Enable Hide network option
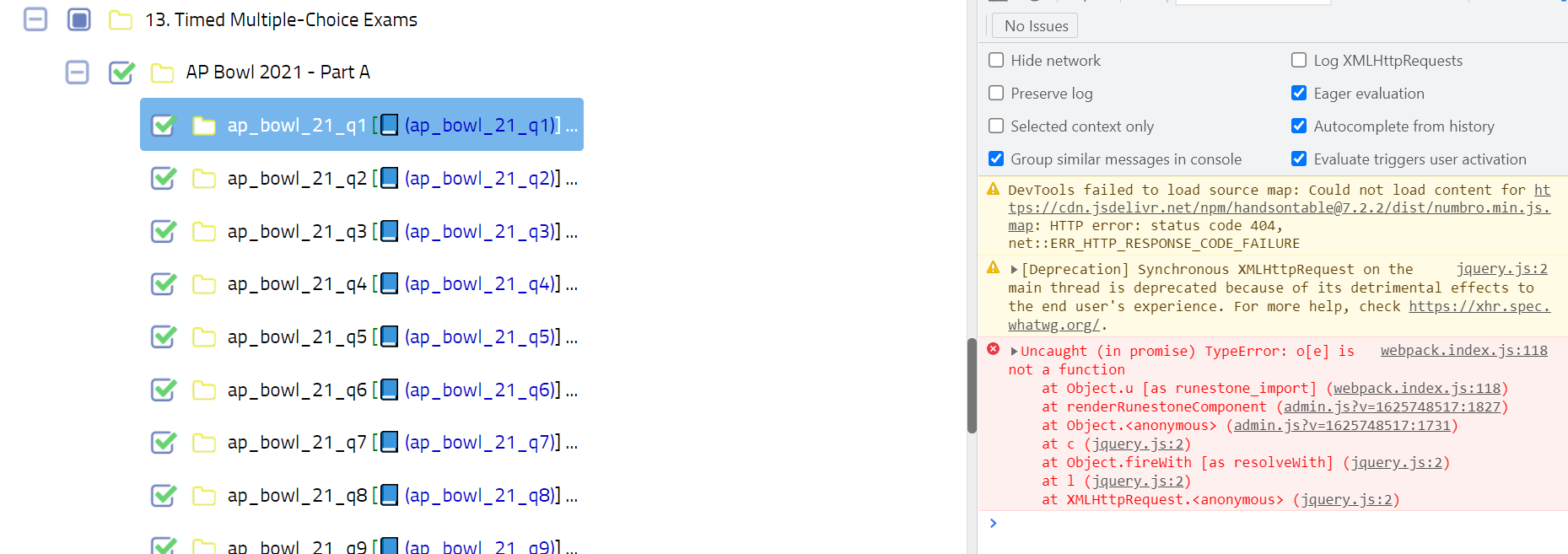The image size is (1568, 554). pos(996,61)
